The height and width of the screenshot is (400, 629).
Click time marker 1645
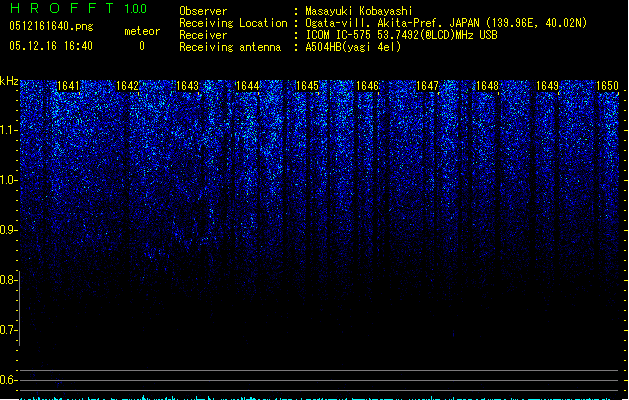coord(307,86)
